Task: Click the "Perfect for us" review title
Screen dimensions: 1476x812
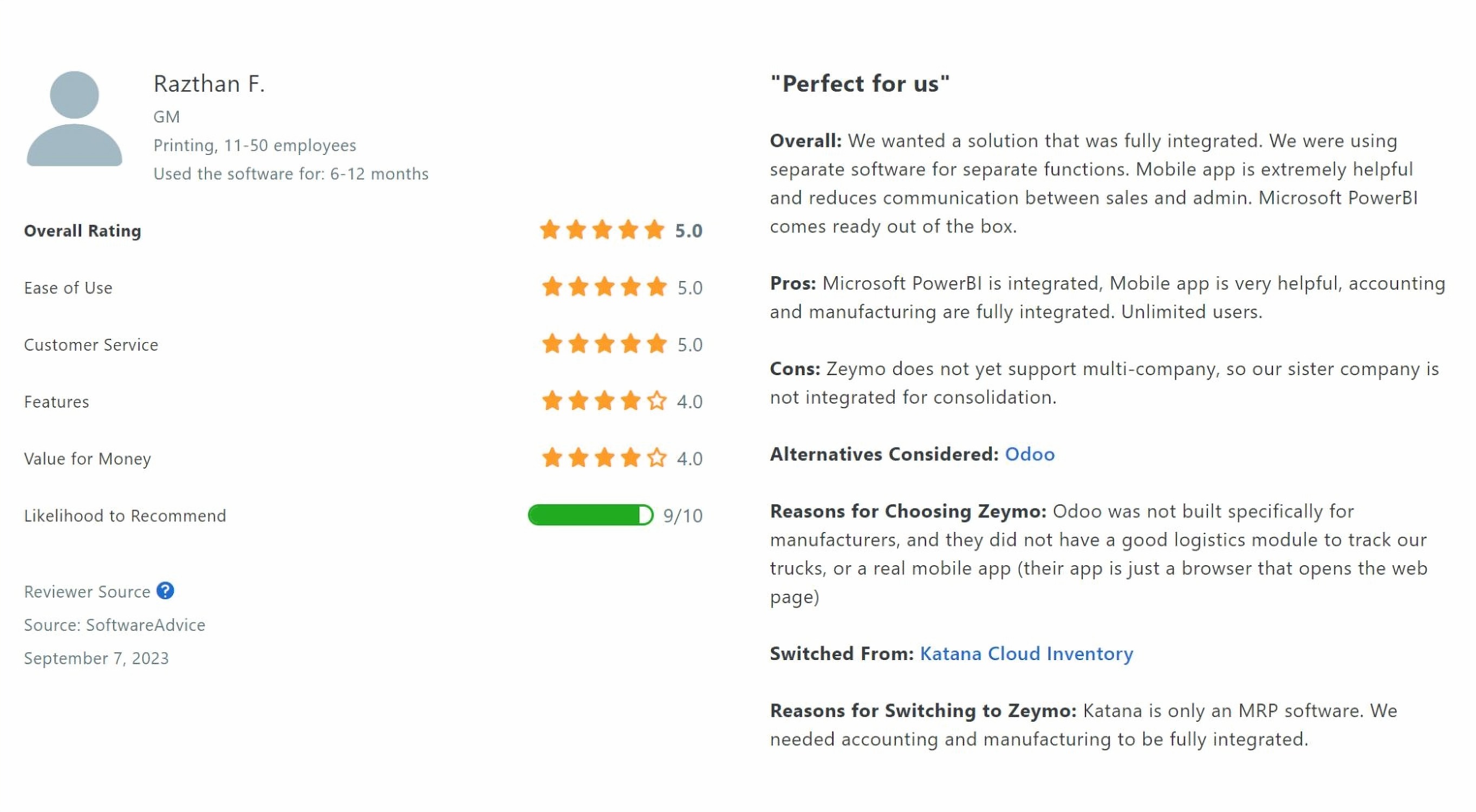Action: tap(860, 83)
